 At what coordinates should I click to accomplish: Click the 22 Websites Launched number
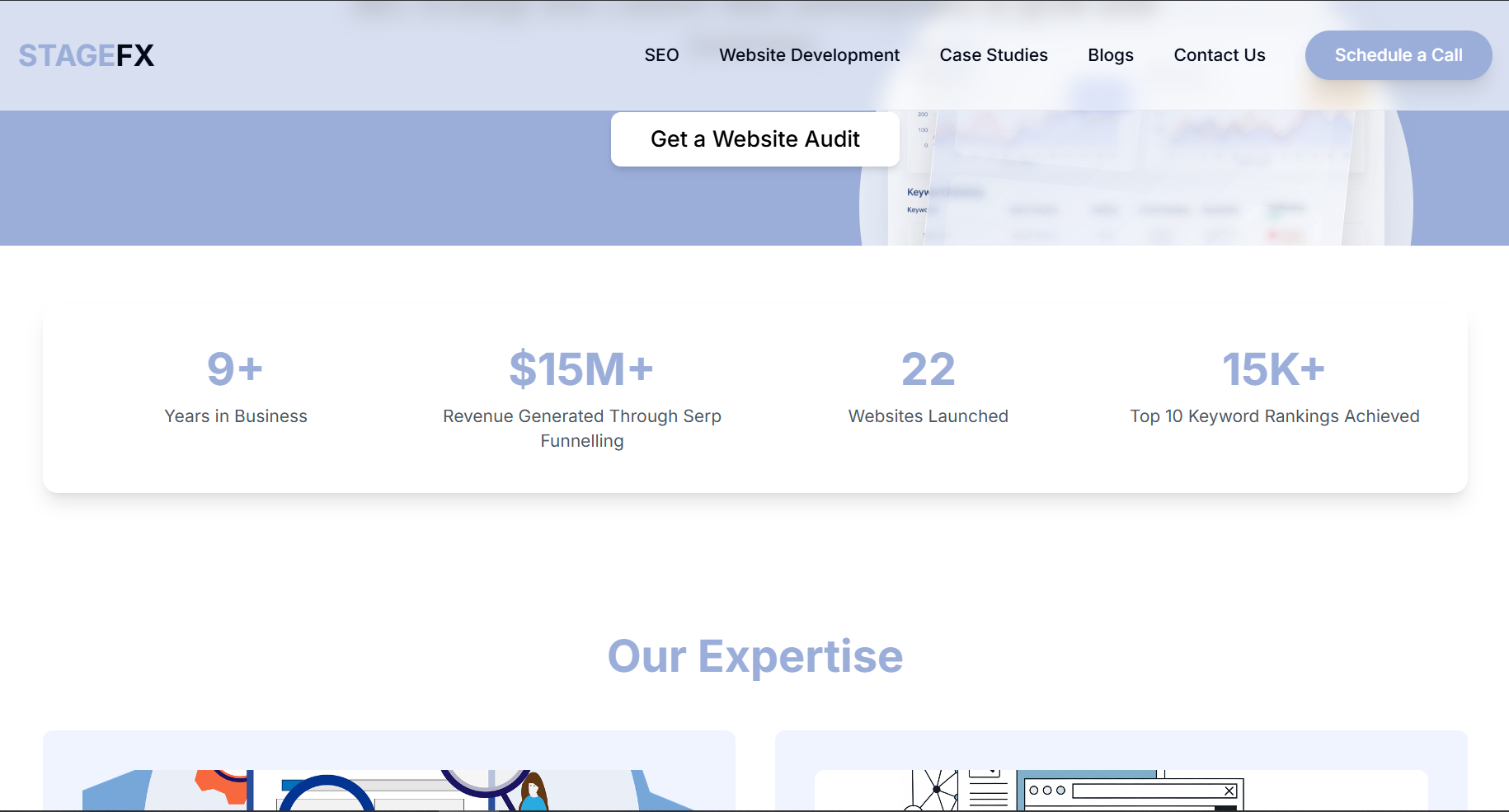coord(928,368)
